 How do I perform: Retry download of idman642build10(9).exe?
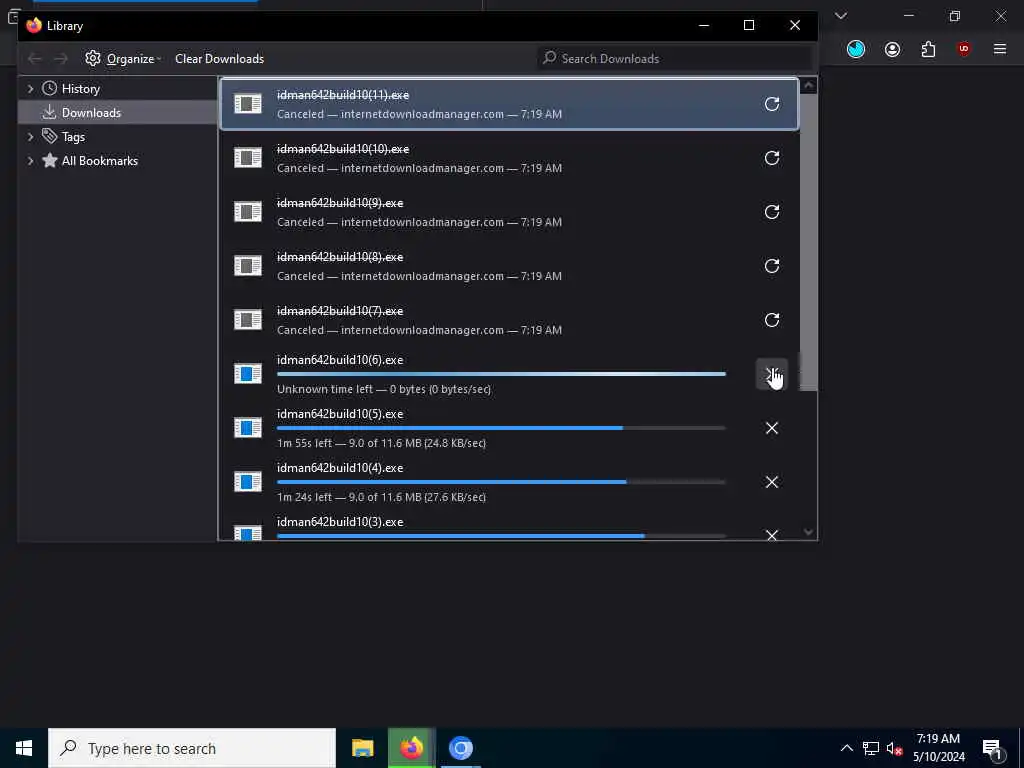point(771,212)
